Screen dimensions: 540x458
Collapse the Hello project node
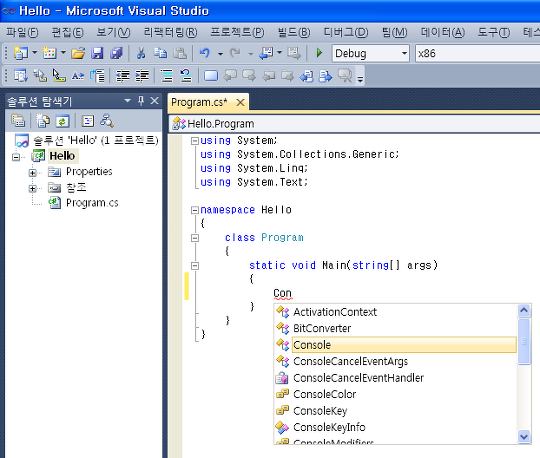click(16, 157)
